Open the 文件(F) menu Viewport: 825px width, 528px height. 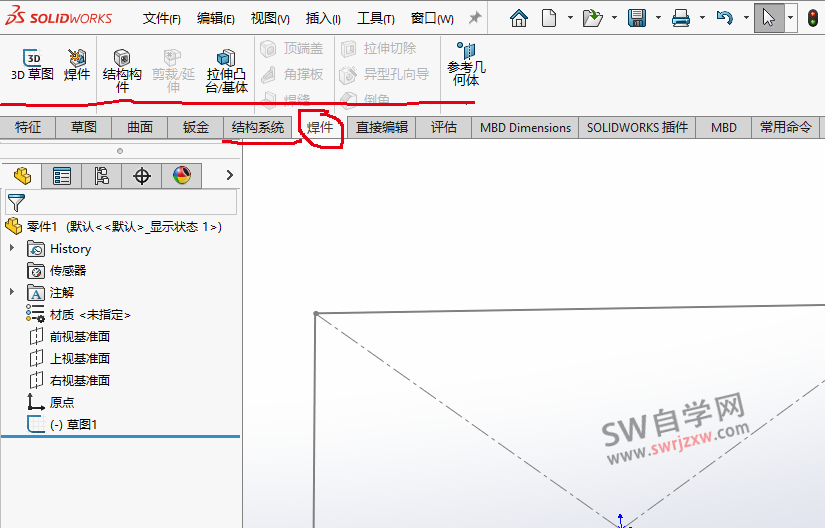162,18
